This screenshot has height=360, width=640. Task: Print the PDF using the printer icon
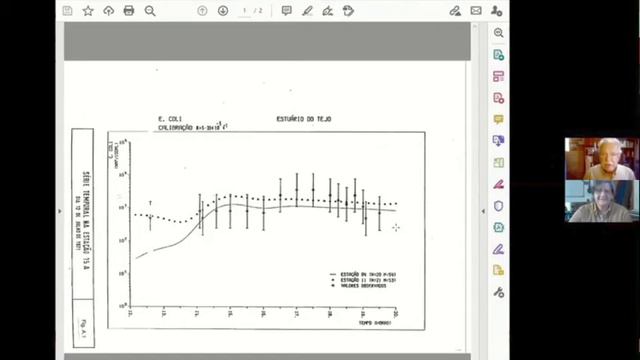pos(129,11)
